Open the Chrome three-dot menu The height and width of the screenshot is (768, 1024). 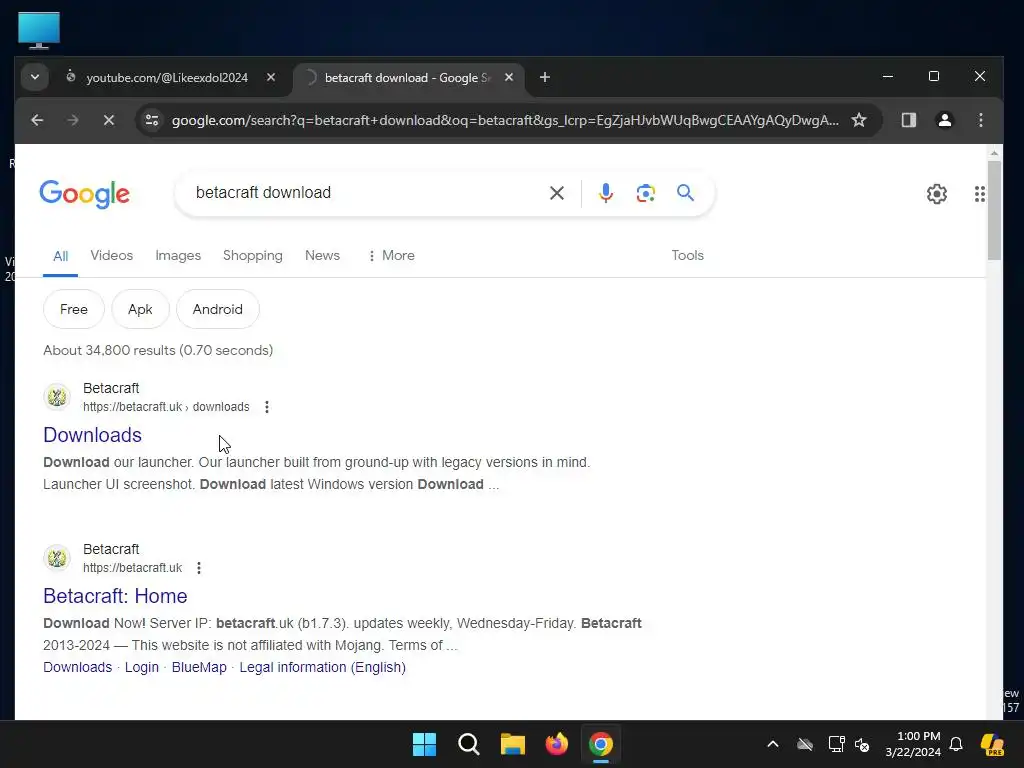980,120
